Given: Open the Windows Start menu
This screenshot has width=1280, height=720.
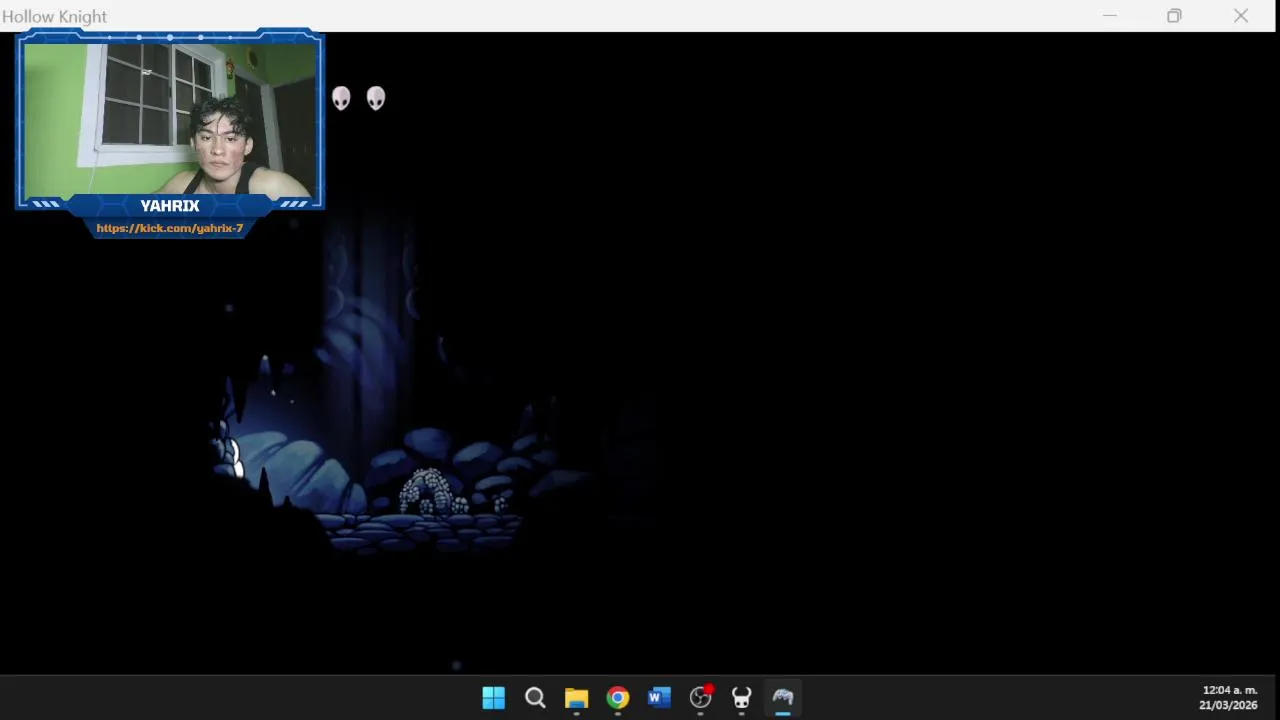Looking at the screenshot, I should click(494, 697).
